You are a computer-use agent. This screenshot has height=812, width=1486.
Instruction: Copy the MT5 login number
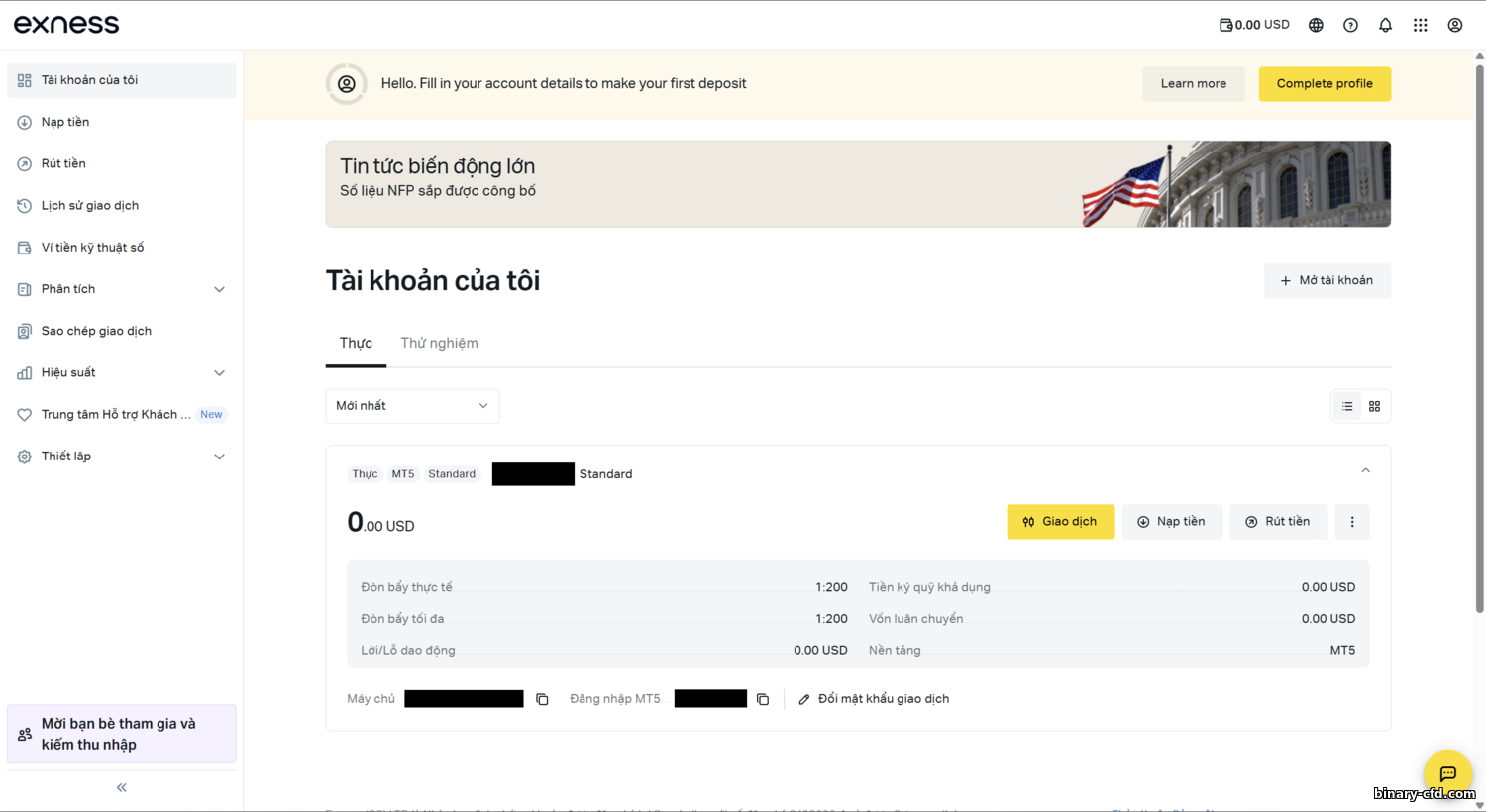[763, 699]
